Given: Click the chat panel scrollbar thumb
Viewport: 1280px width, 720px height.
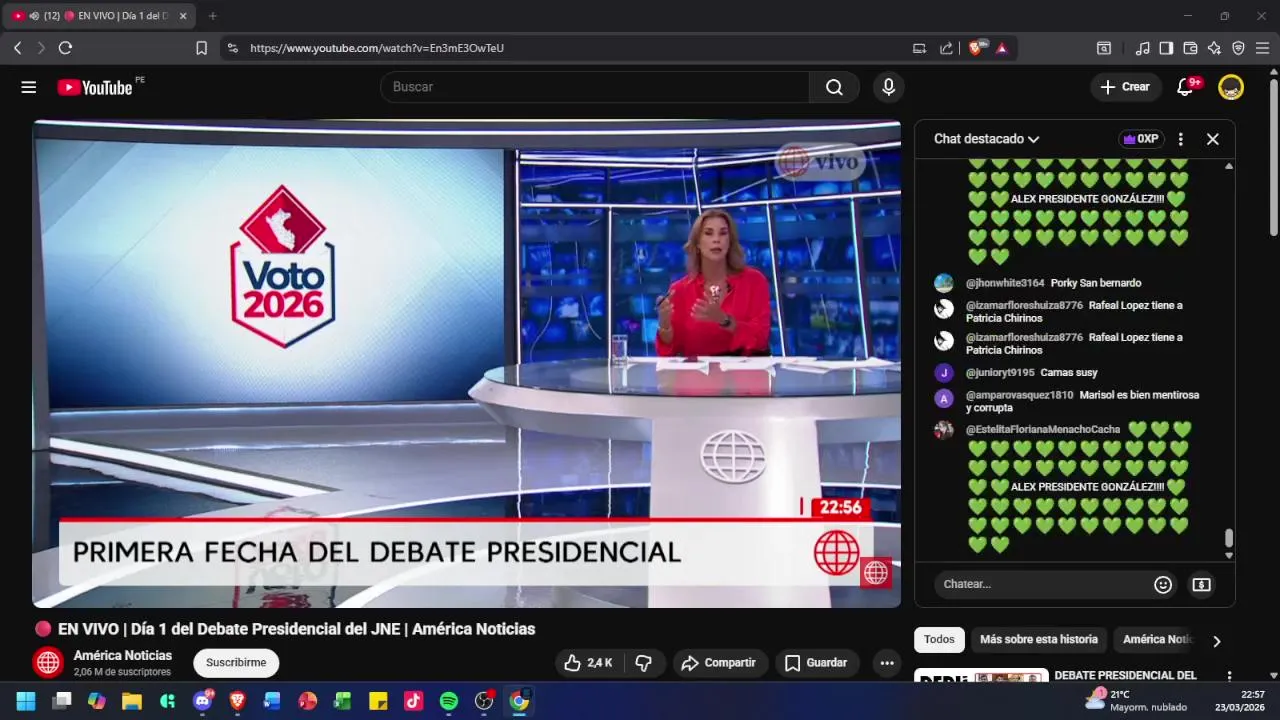Looking at the screenshot, I should pyautogui.click(x=1229, y=538).
